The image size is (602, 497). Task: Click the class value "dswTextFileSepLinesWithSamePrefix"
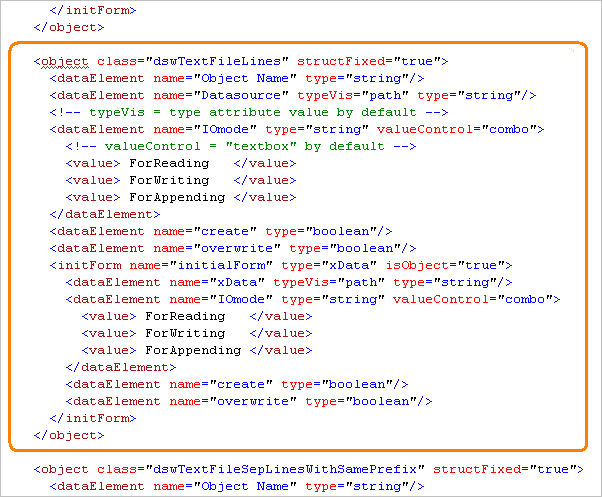[285, 469]
